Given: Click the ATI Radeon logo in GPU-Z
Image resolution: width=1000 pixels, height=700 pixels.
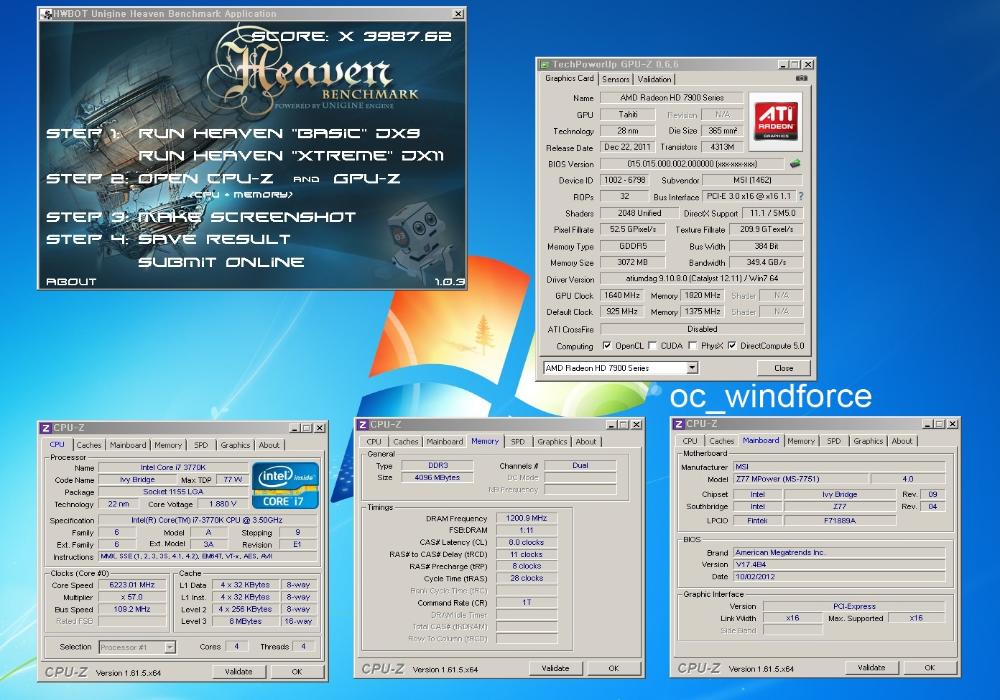Looking at the screenshot, I should click(775, 122).
